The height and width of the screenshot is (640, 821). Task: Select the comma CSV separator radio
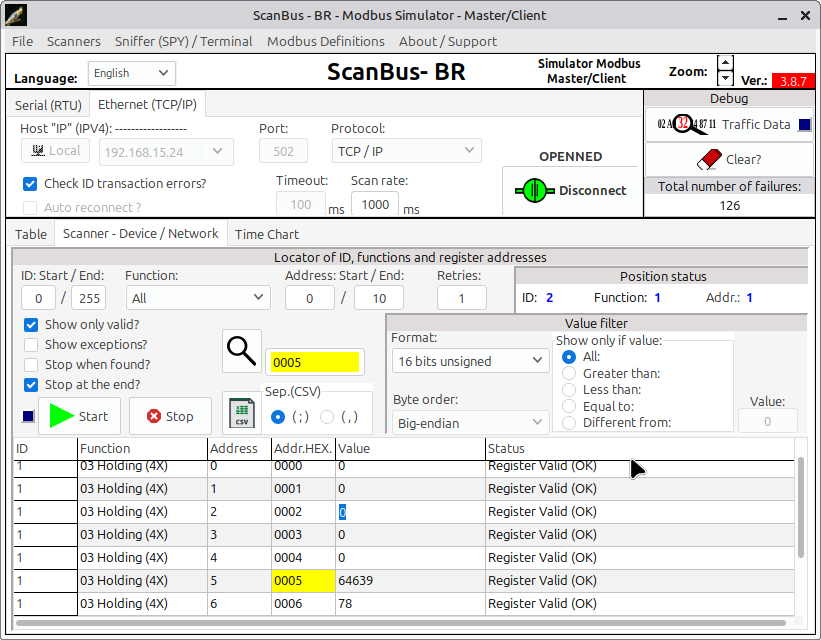[x=327, y=417]
